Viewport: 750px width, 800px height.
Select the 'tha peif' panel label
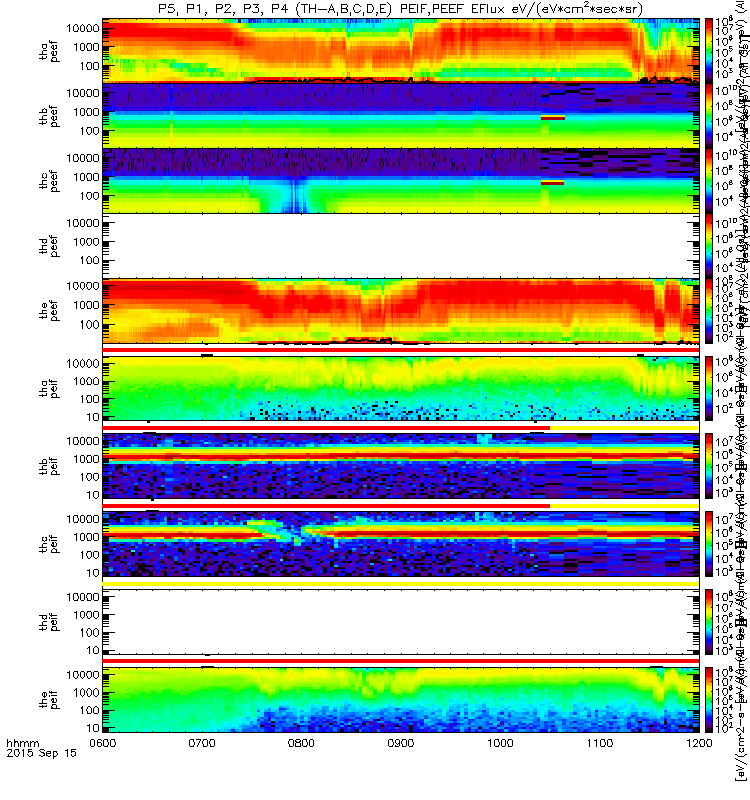coord(49,388)
